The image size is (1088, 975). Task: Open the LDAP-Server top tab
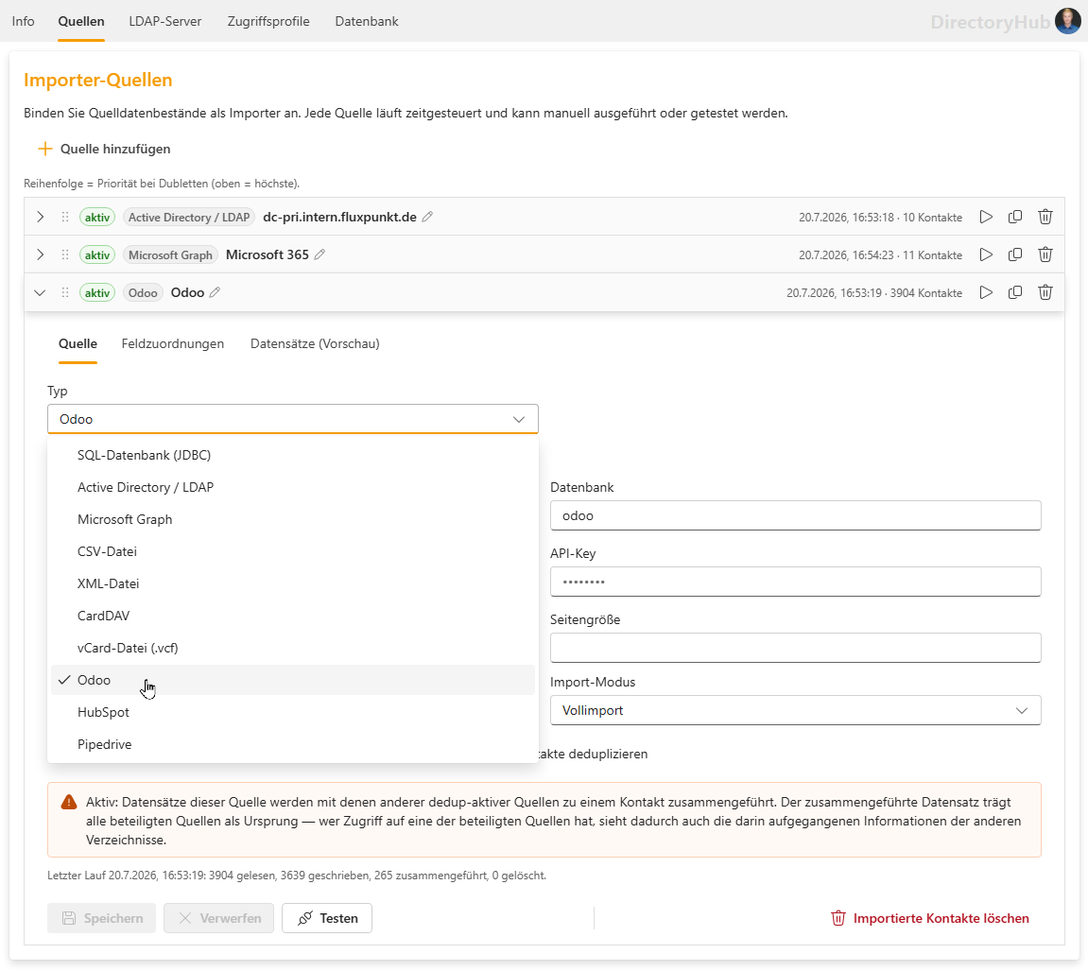[165, 22]
